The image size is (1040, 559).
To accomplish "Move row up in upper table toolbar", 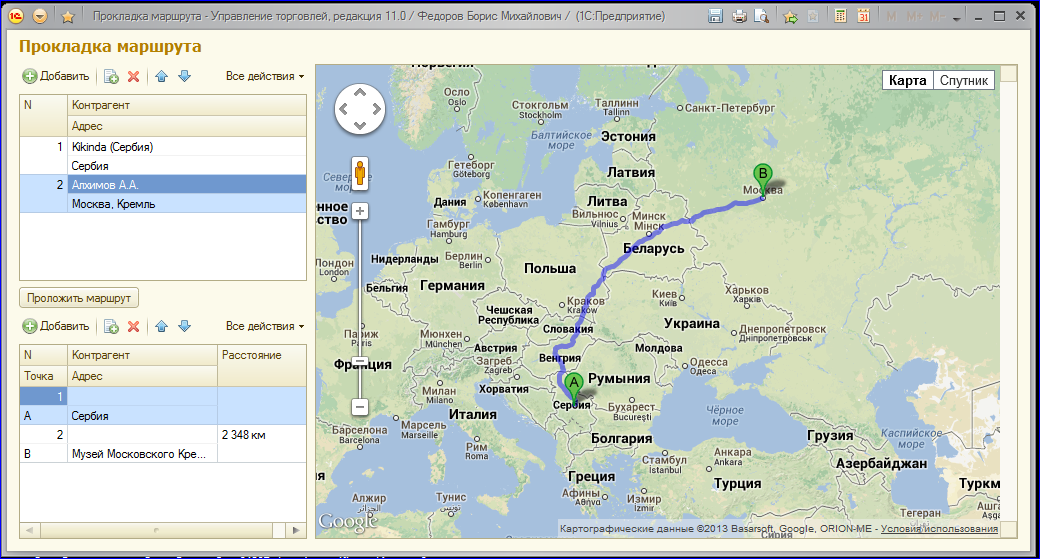I will click(161, 76).
